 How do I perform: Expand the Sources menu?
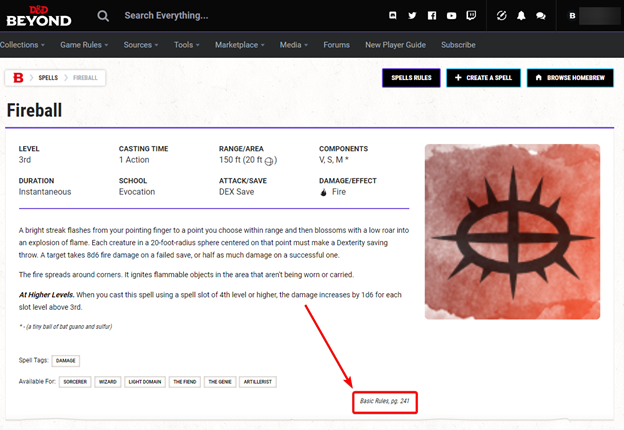click(x=141, y=45)
